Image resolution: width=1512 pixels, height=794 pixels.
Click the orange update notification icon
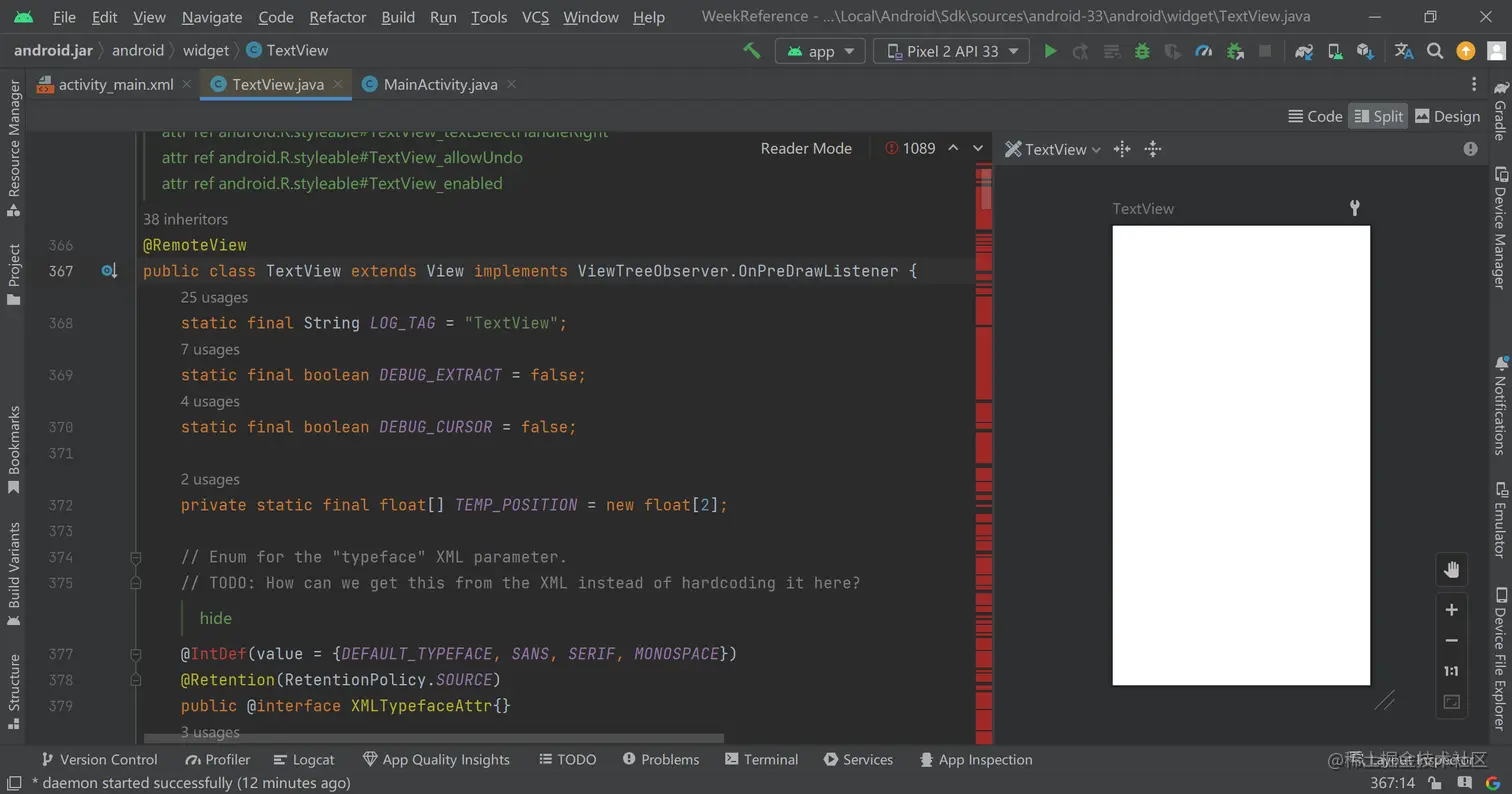pos(1466,51)
